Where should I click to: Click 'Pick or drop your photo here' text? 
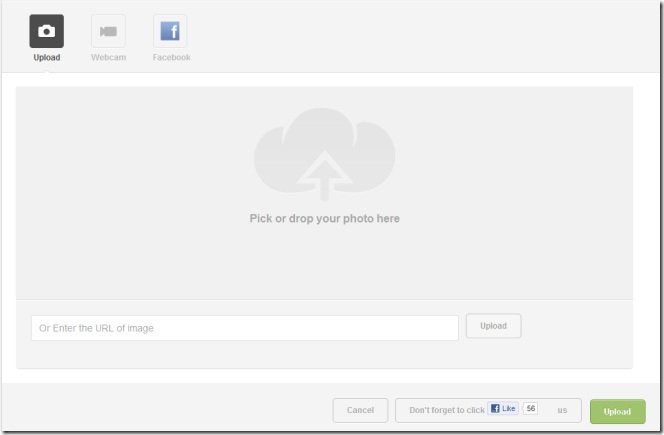(x=324, y=219)
